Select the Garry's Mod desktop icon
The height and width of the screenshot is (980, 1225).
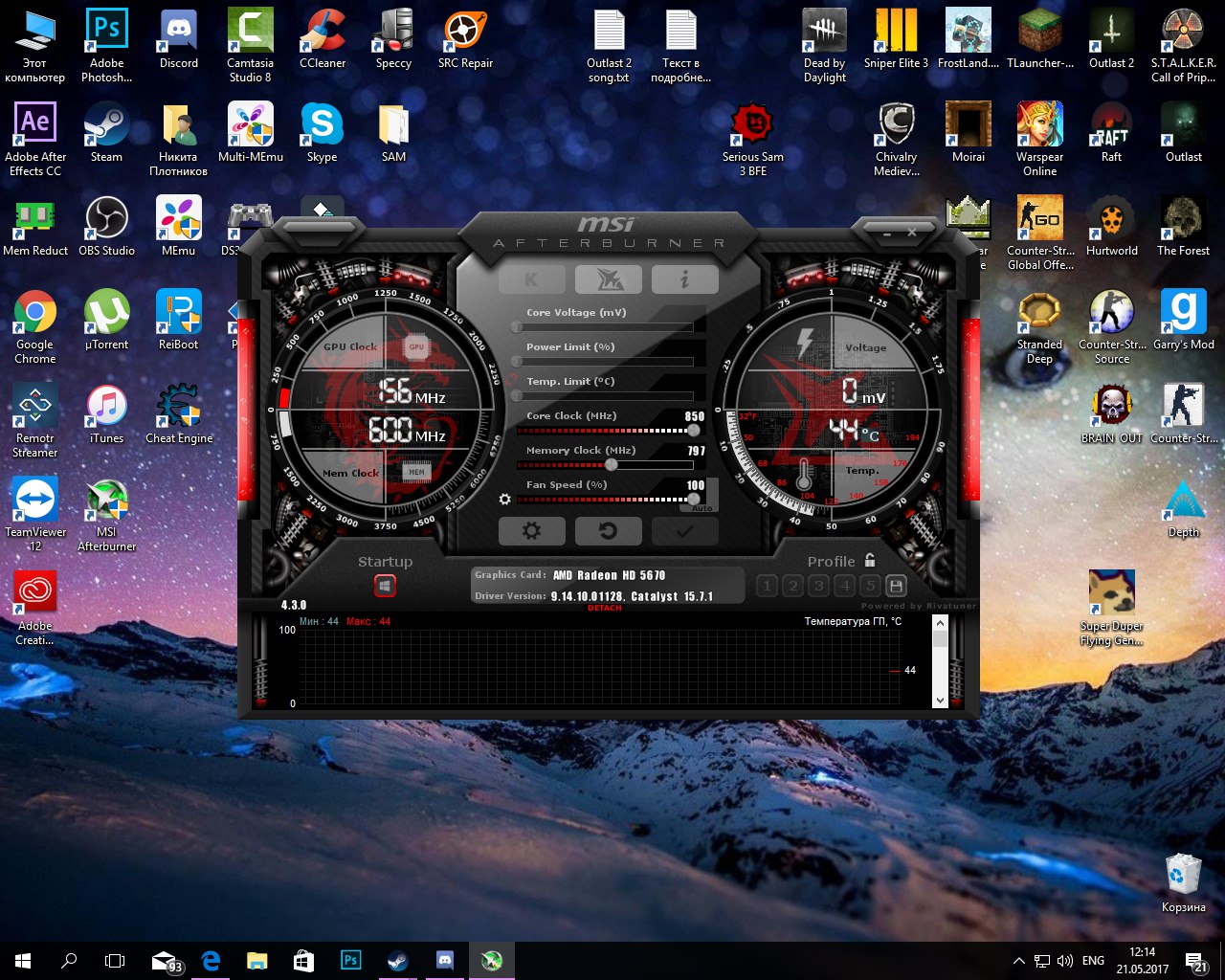(x=1184, y=321)
